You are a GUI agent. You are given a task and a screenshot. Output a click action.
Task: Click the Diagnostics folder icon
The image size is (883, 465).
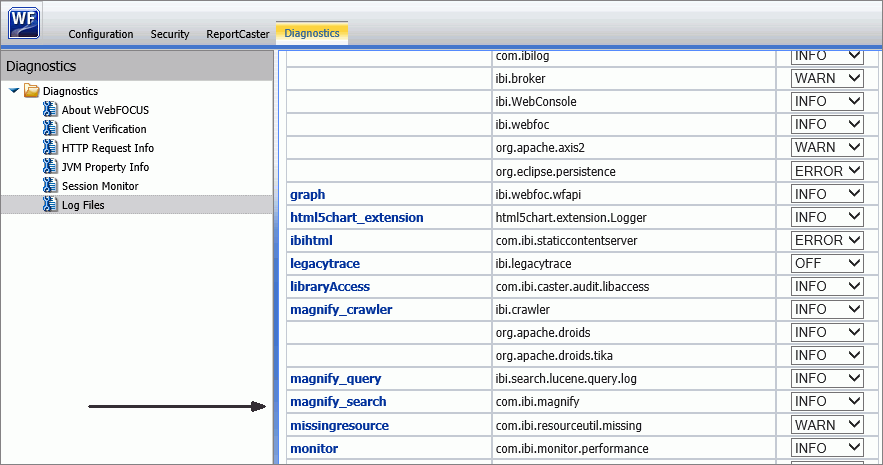(32, 91)
